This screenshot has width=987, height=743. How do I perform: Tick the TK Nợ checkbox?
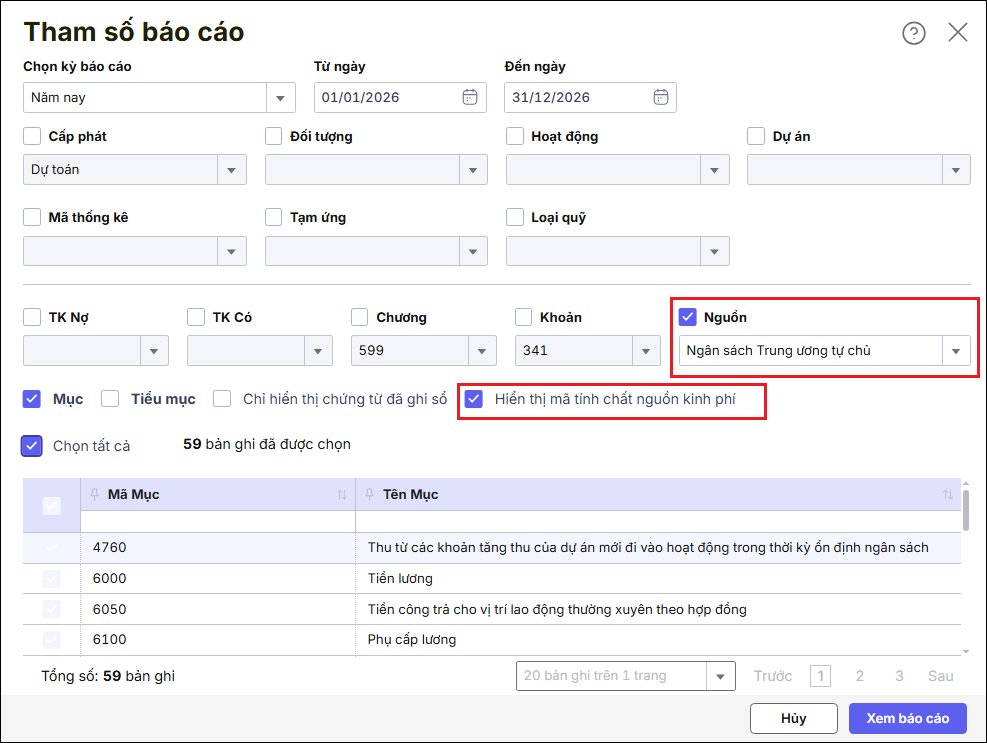(x=32, y=317)
